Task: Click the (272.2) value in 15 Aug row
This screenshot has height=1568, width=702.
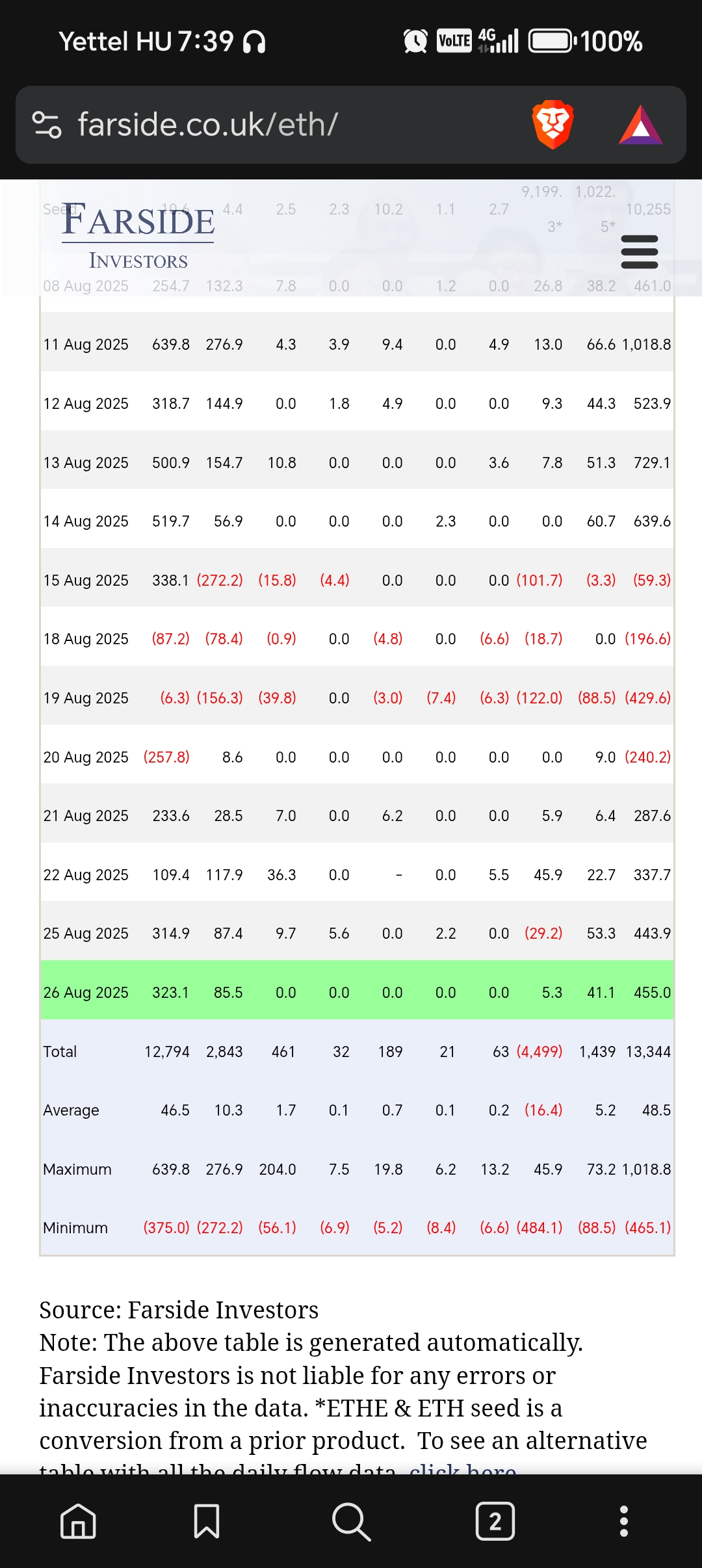Action: (x=220, y=581)
